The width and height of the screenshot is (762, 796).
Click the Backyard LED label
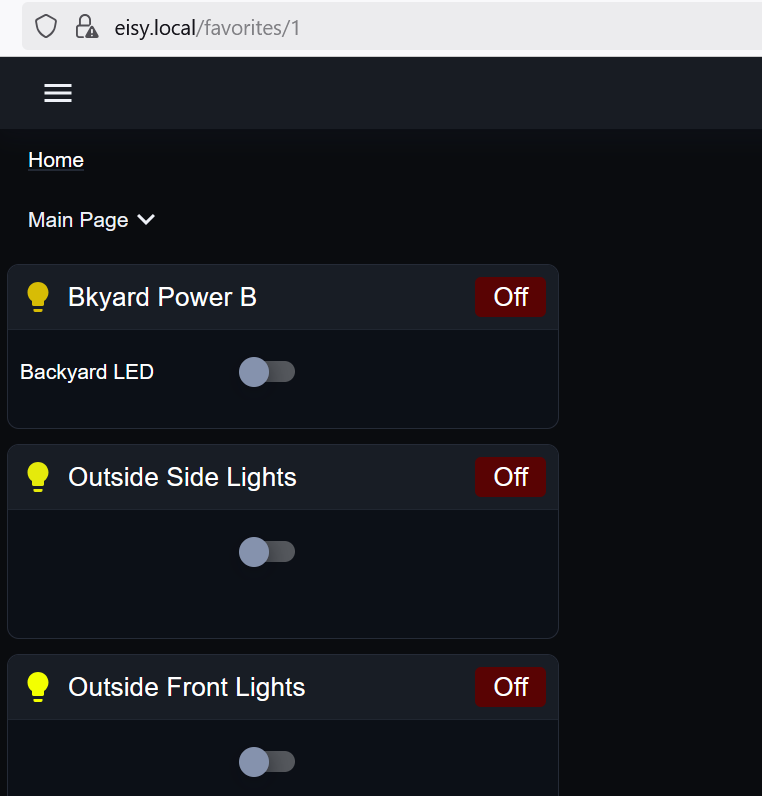point(87,372)
